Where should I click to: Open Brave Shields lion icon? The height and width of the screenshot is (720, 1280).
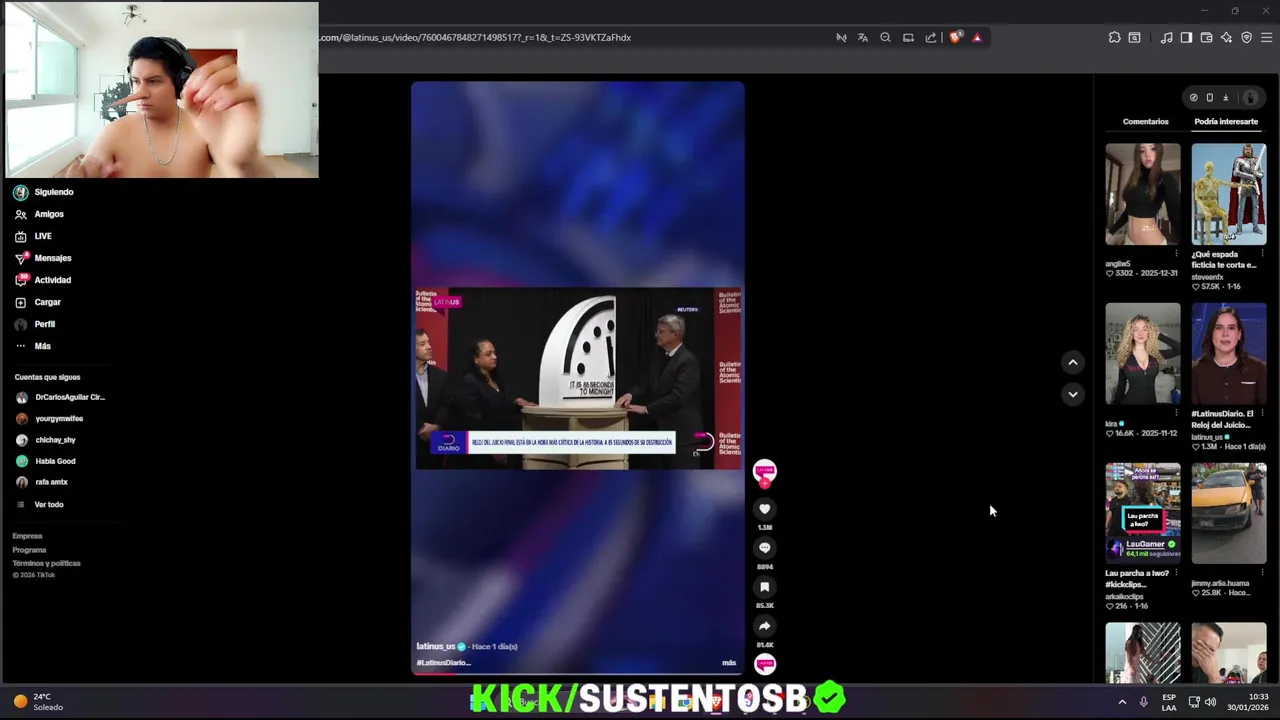[x=955, y=37]
